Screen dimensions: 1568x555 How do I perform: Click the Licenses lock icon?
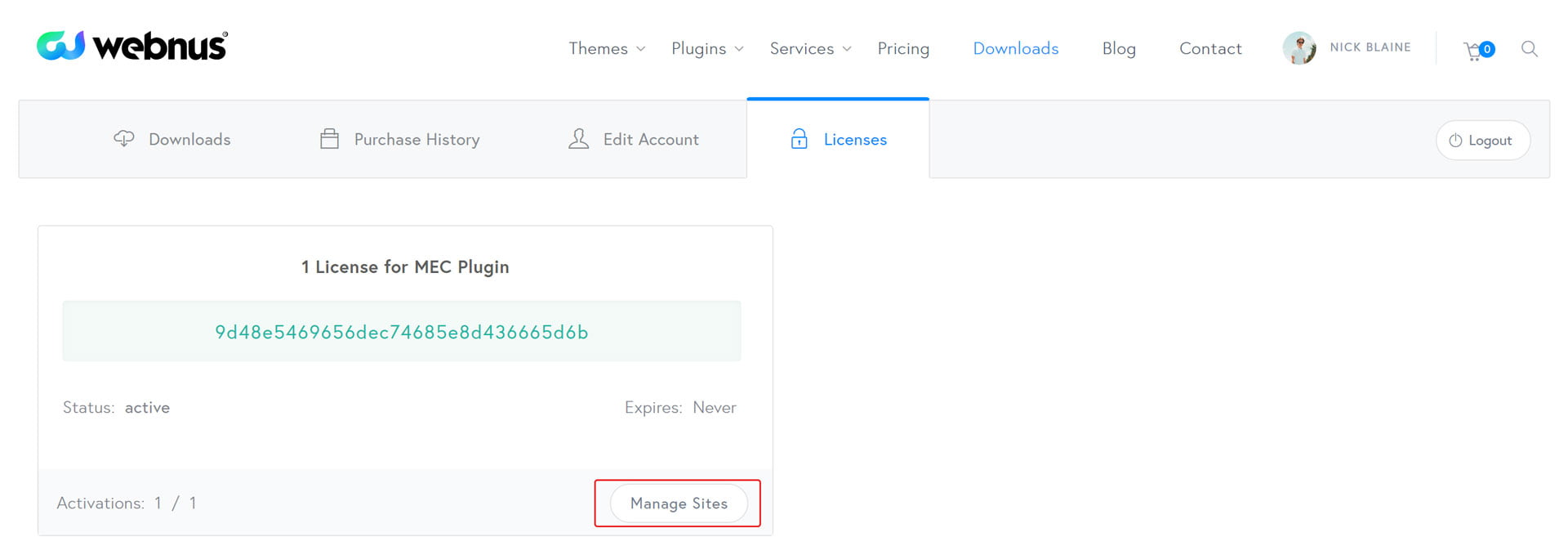(799, 139)
